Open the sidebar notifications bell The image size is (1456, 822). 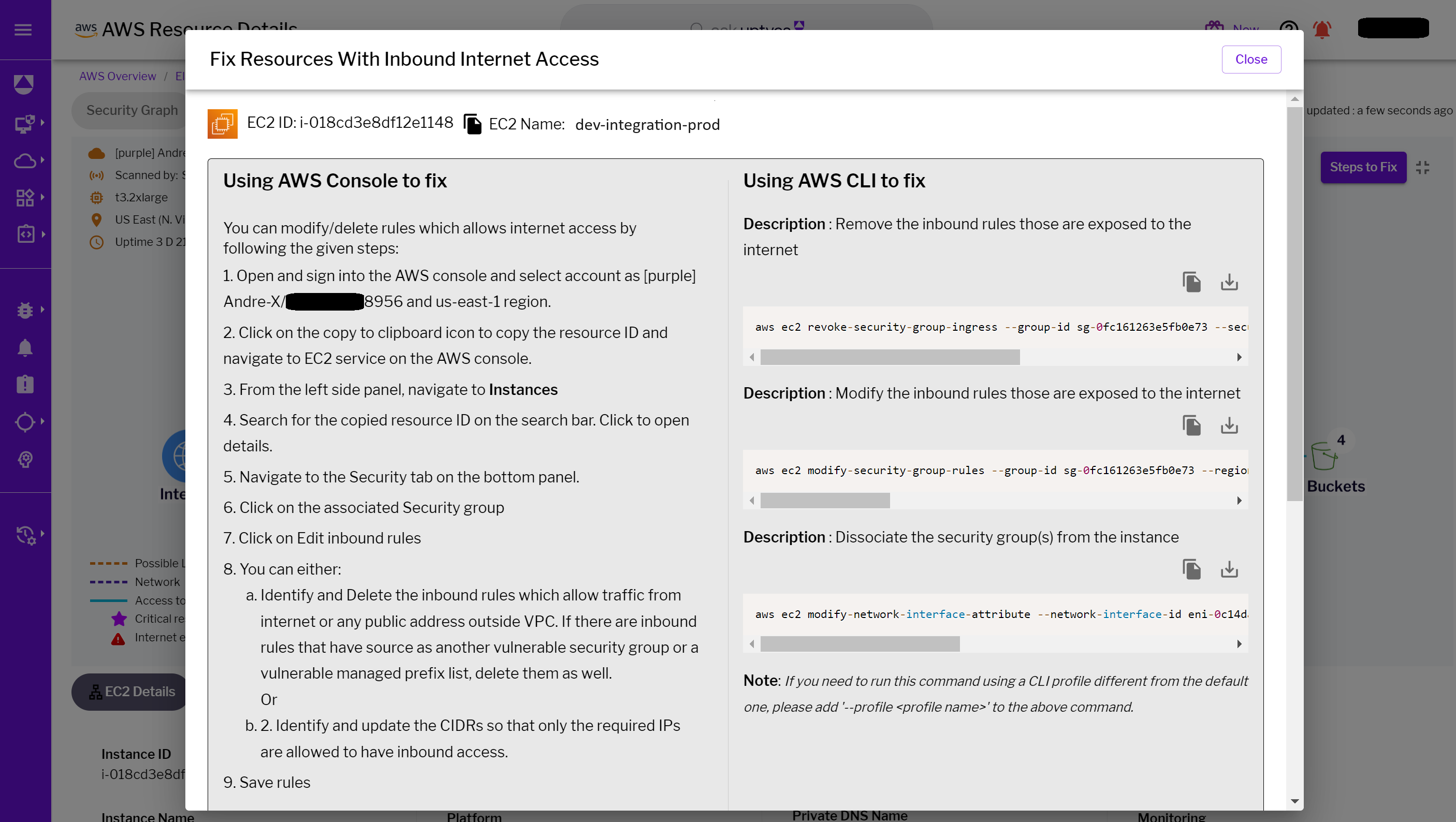click(25, 347)
